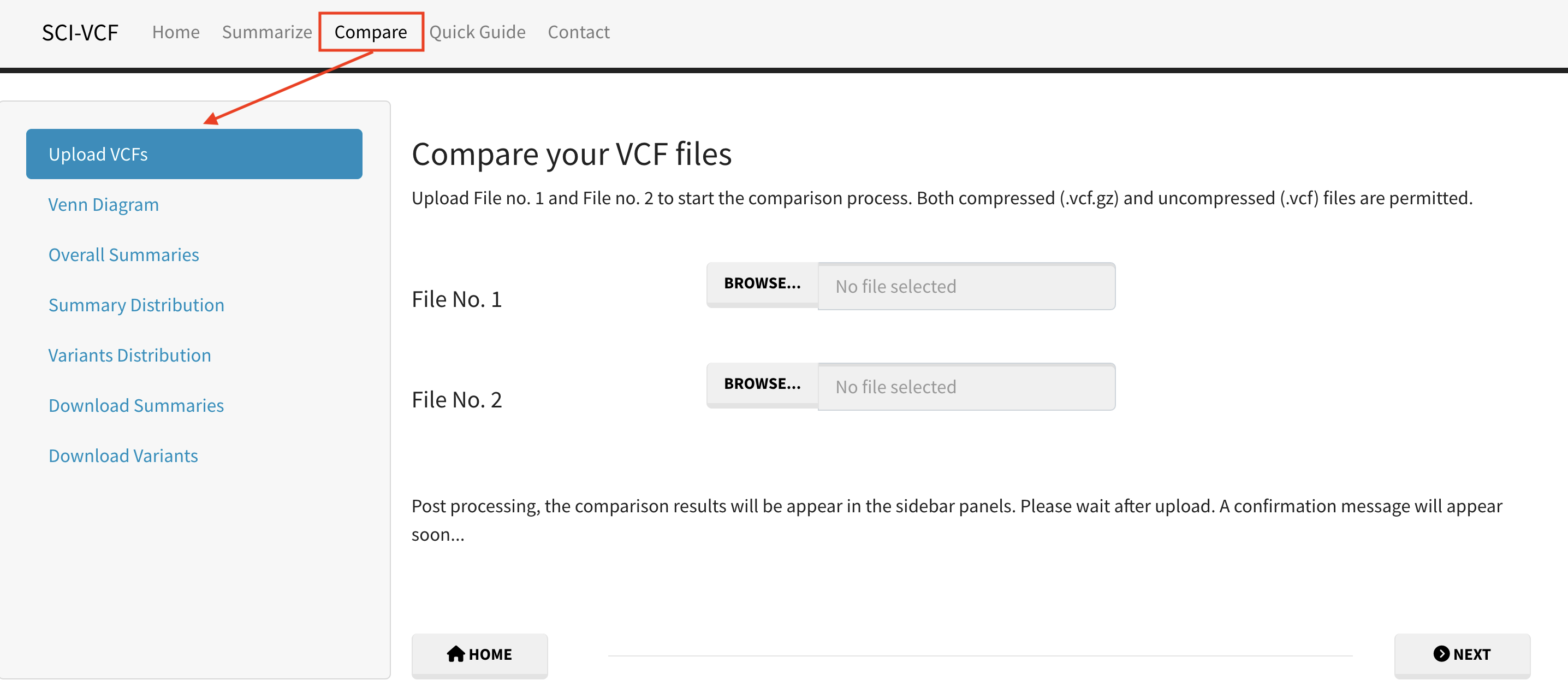Go to Download Summaries panel
The width and height of the screenshot is (1568, 698).
pyautogui.click(x=136, y=406)
